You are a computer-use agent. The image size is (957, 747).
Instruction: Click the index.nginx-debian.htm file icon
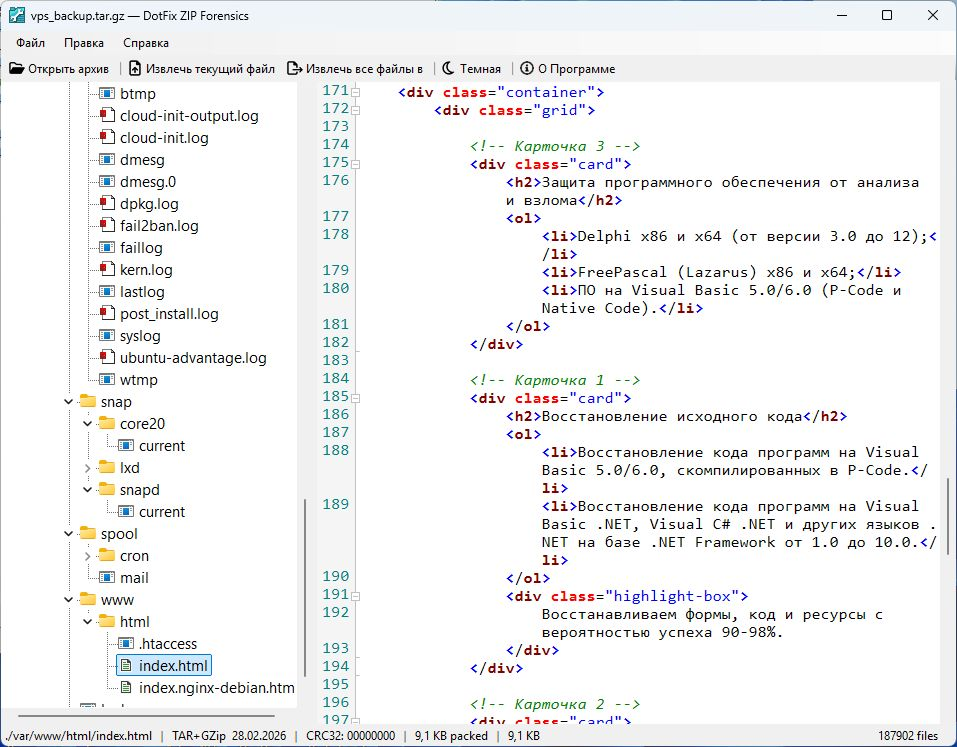click(126, 687)
